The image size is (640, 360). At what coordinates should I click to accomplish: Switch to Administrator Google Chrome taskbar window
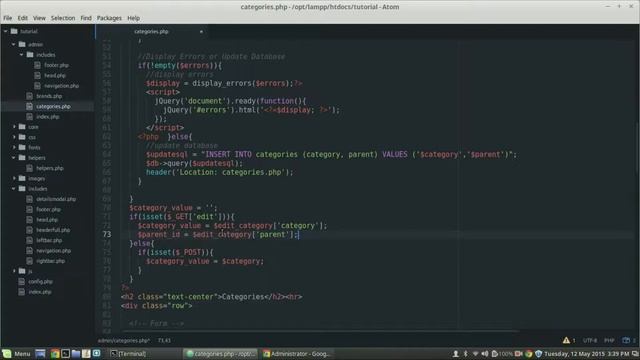pos(297,353)
